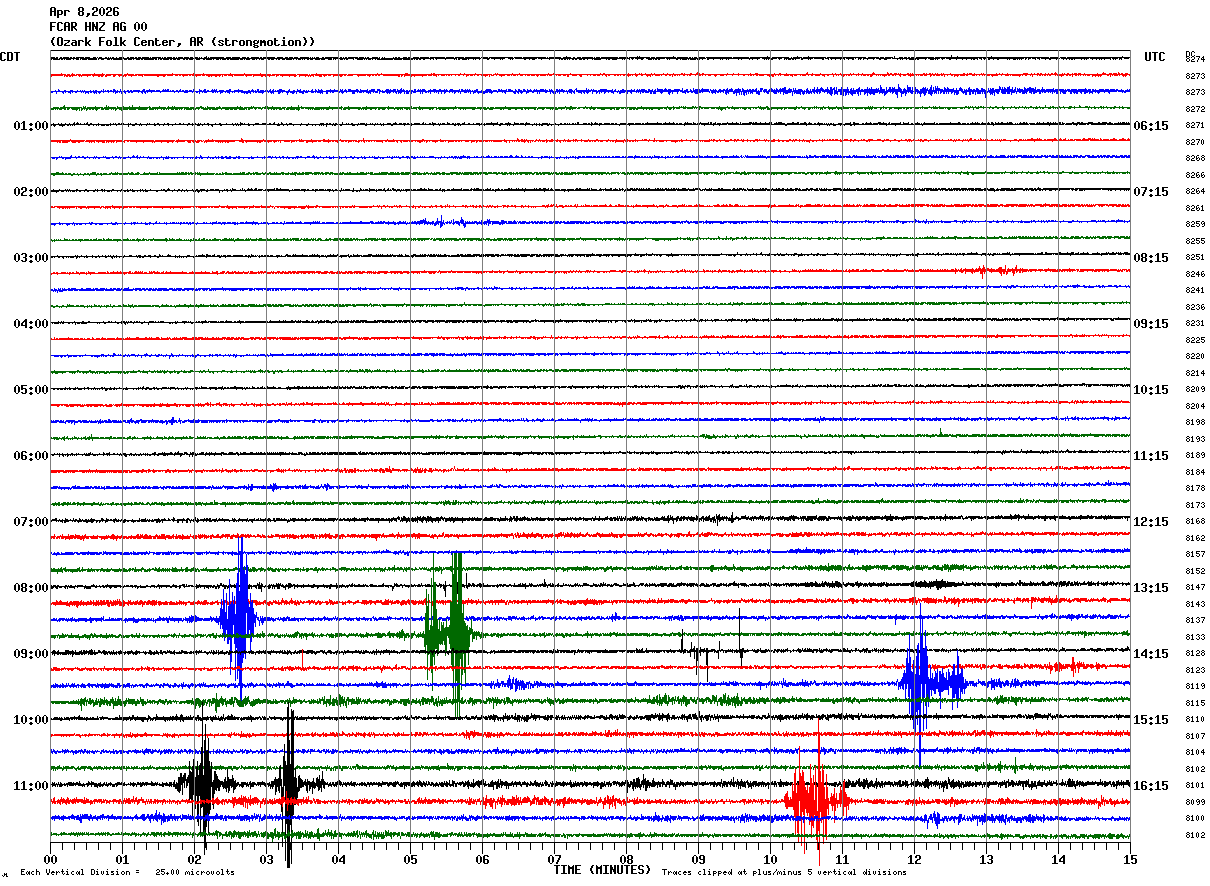Click minute tick label 09 on the axis
This screenshot has height=886, width=1210.
[698, 859]
